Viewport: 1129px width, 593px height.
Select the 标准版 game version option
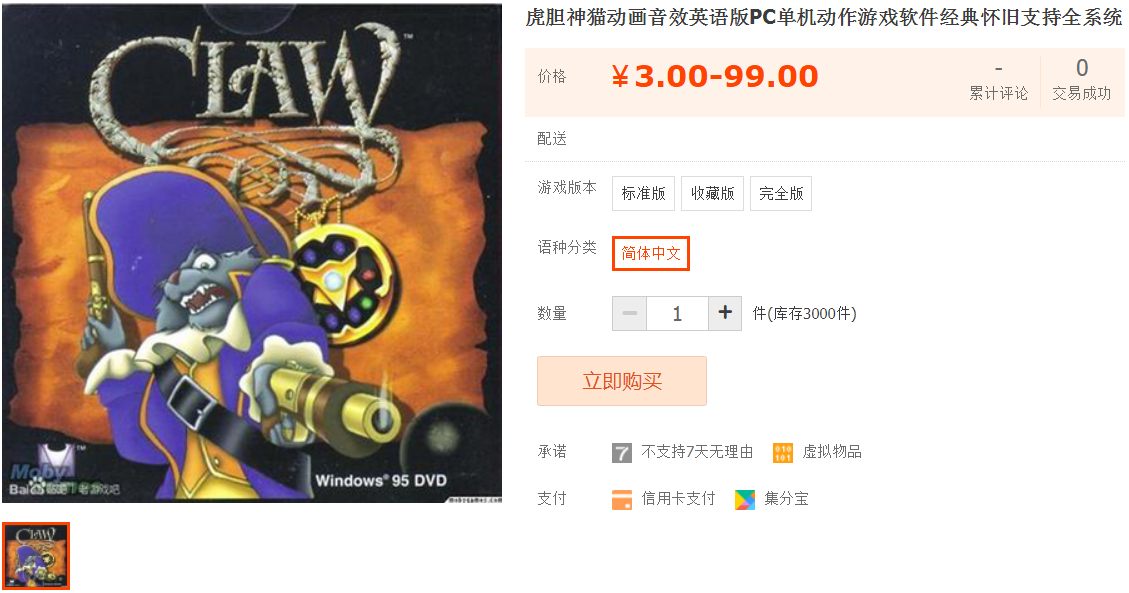click(x=644, y=194)
